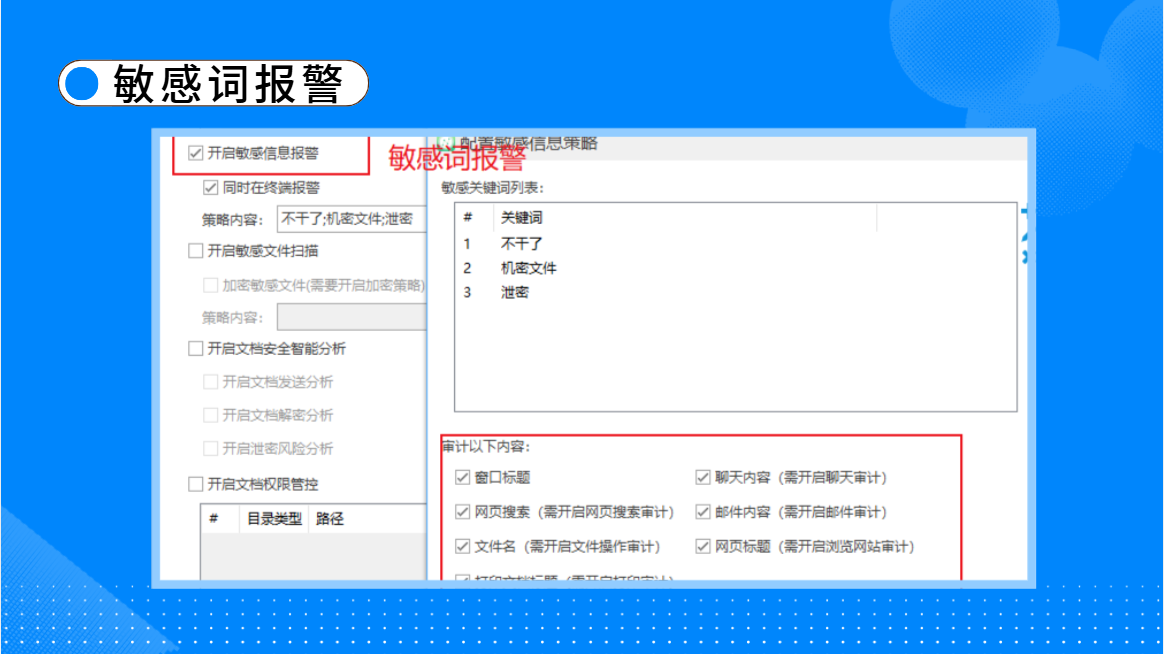Screen dimensions: 1164x654
Task: Toggle 窗口标题 audit checkbox
Action: (x=462, y=477)
